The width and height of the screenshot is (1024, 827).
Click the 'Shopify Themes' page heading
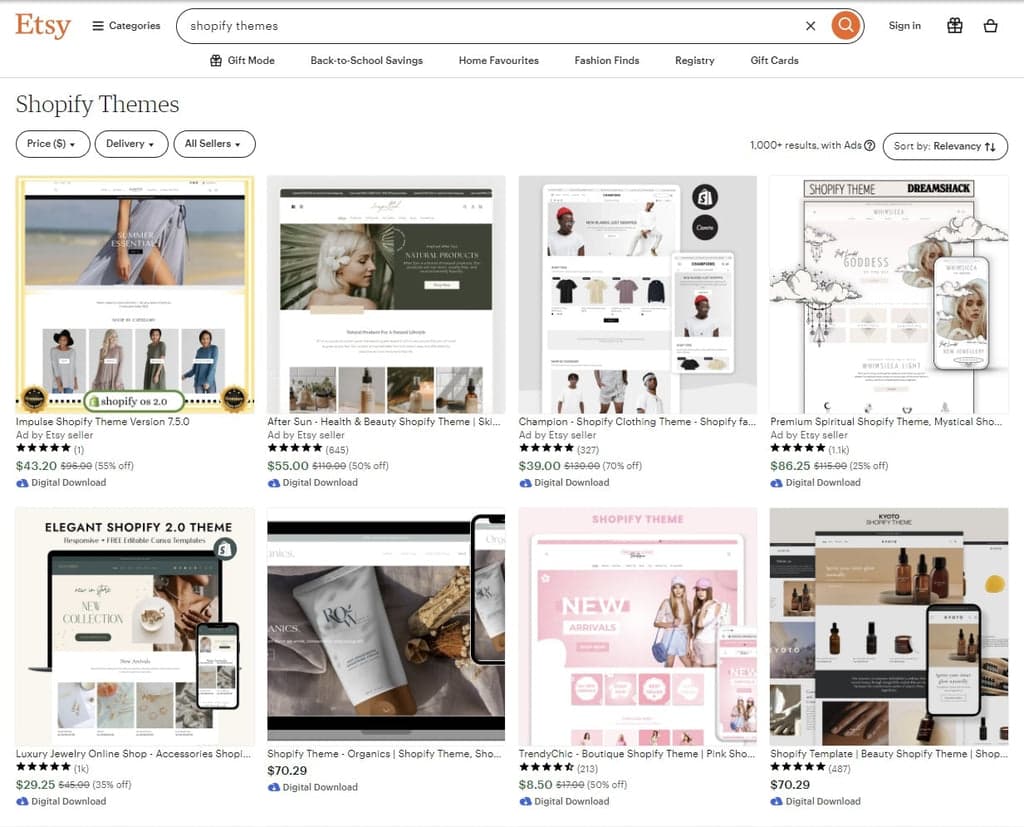pyautogui.click(x=97, y=105)
